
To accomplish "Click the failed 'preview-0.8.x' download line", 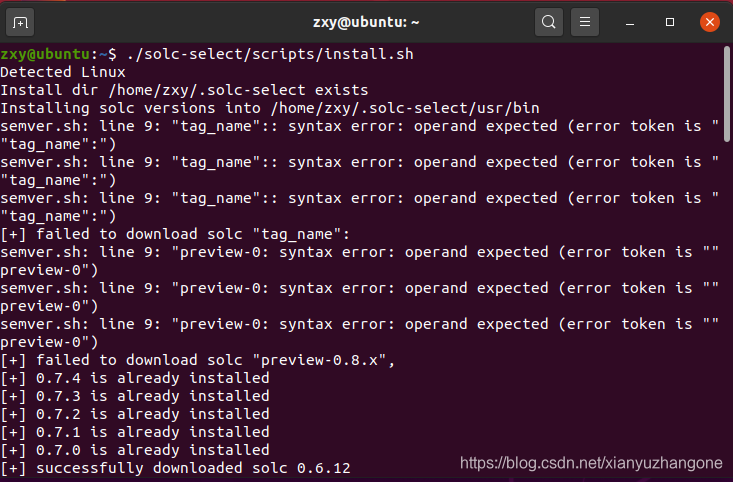I will (197, 360).
